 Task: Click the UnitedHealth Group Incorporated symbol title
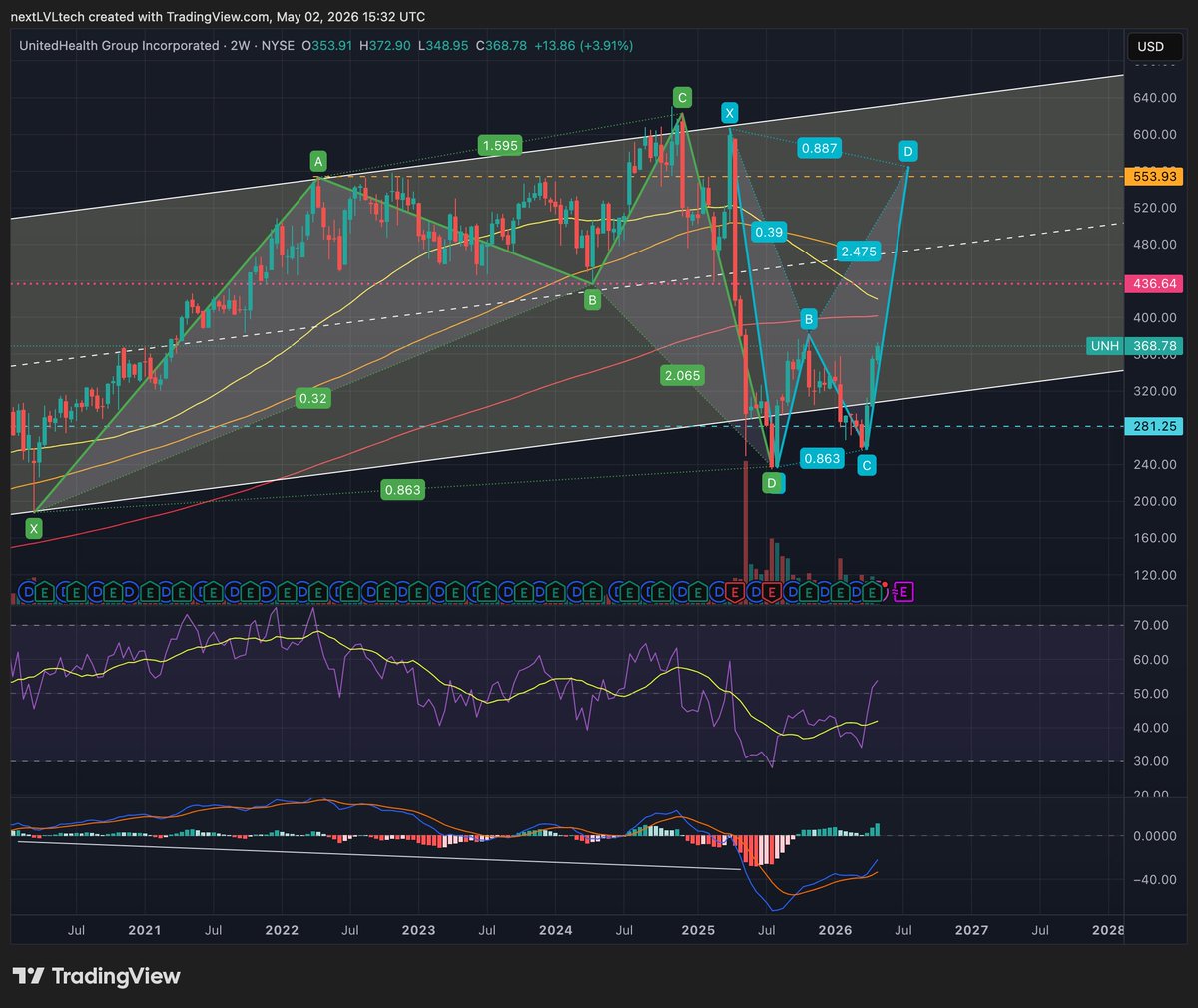119,45
